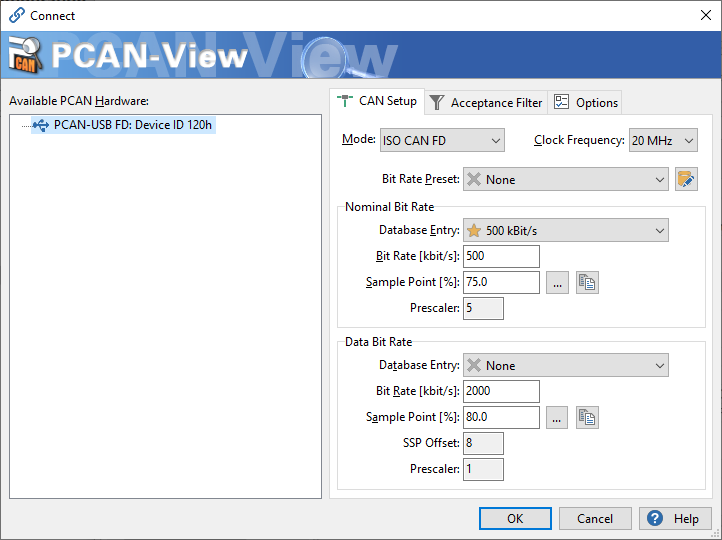Viewport: 722px width, 540px height.
Task: Open the Clock Frequency 20 MHz dropdown
Action: [663, 140]
